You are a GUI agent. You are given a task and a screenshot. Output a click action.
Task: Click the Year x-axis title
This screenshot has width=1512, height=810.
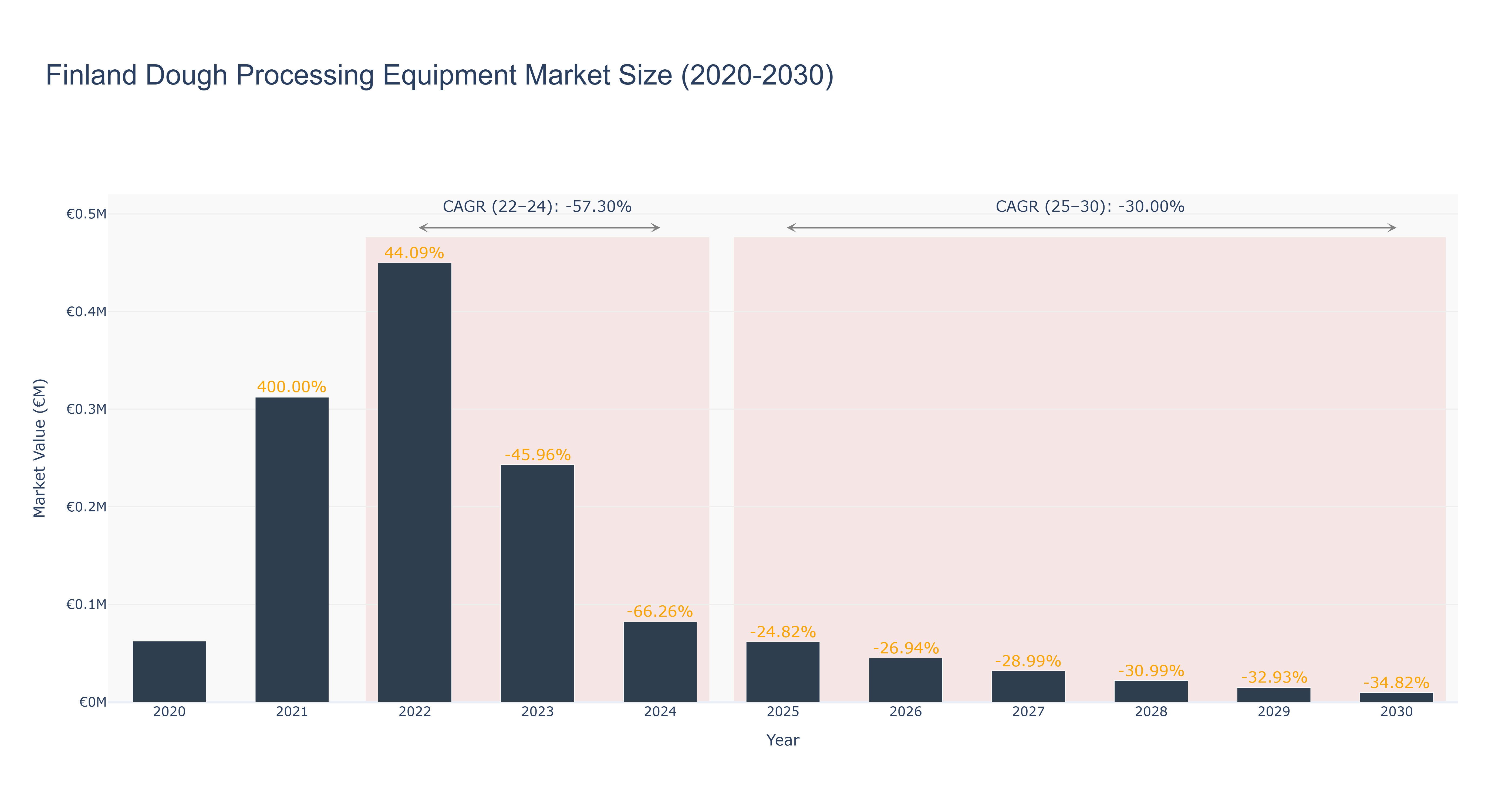click(782, 740)
